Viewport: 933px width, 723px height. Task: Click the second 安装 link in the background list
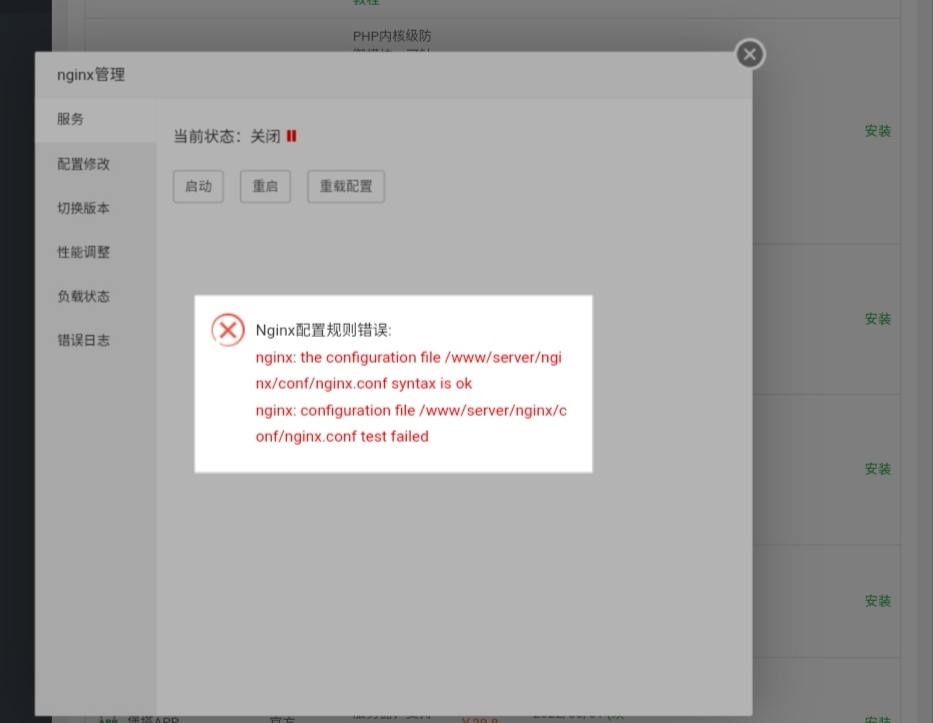[878, 319]
